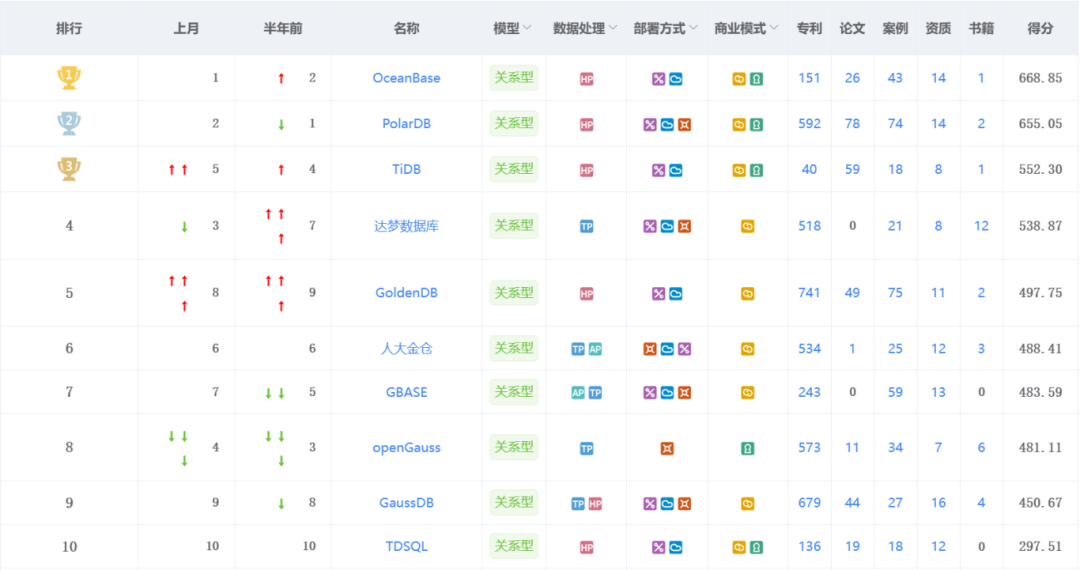Click the score 297.51 for TDSQL
Viewport: 1080px width, 570px height.
[x=1040, y=546]
